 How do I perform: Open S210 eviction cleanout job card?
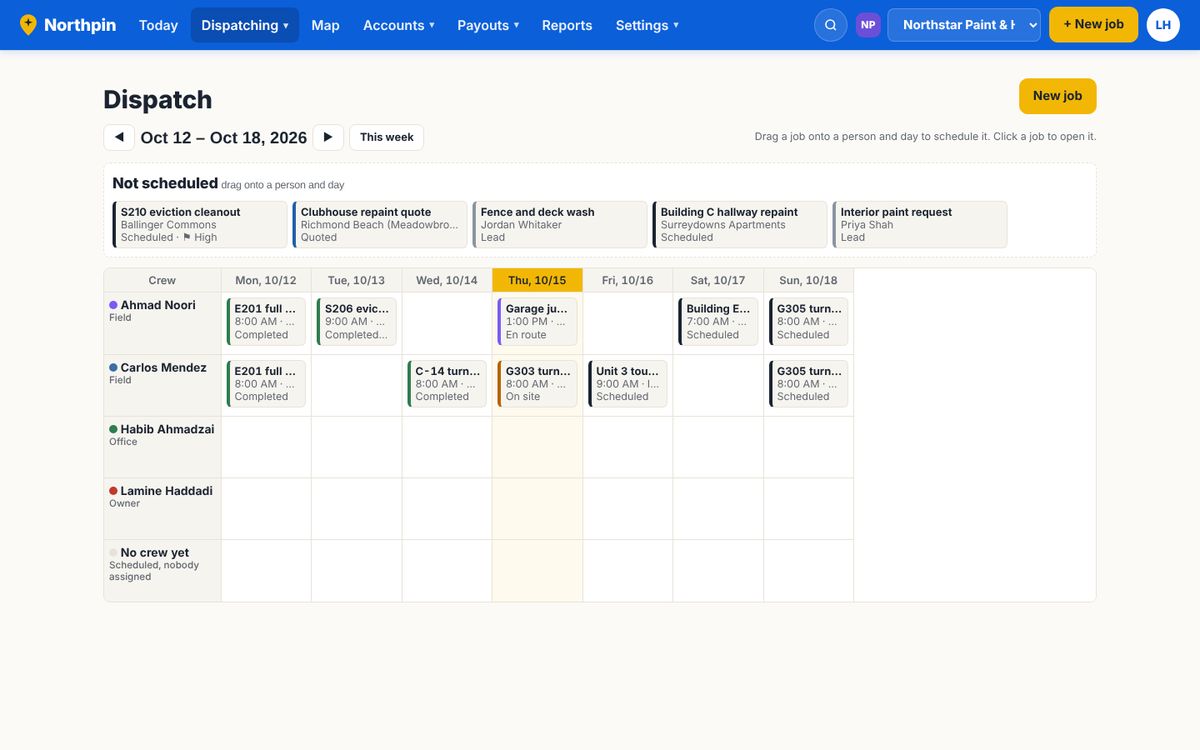200,225
